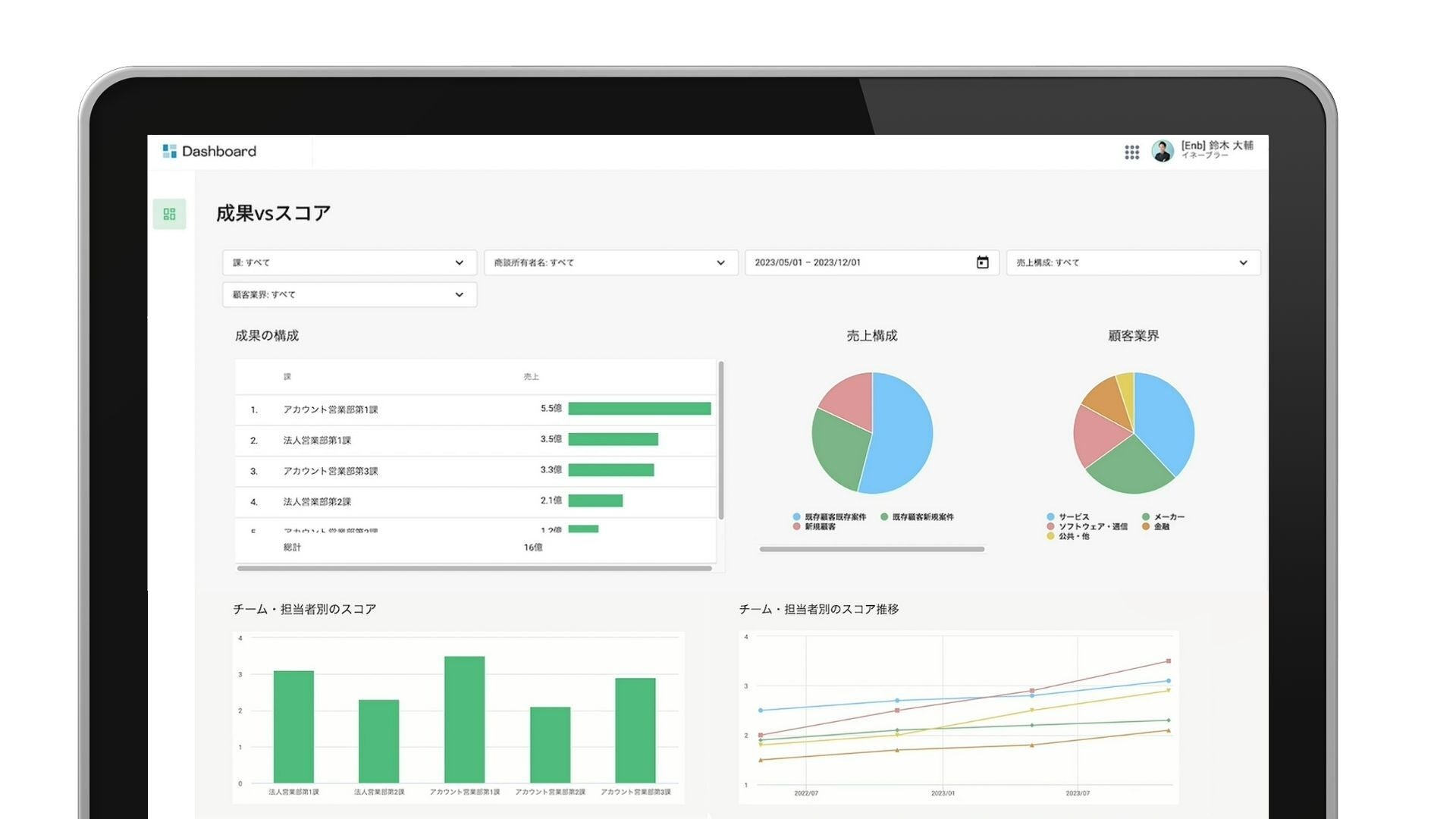Select the アカウント営業部第1課 table row
Screen dimensions: 1456x819
click(331, 409)
